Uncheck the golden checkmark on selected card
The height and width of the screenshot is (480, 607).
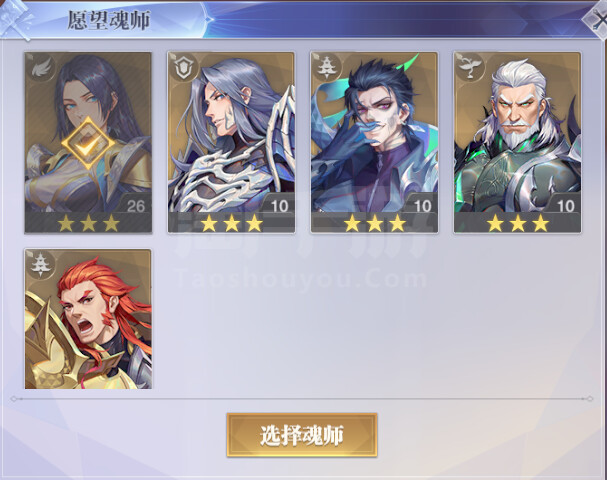coord(88,143)
